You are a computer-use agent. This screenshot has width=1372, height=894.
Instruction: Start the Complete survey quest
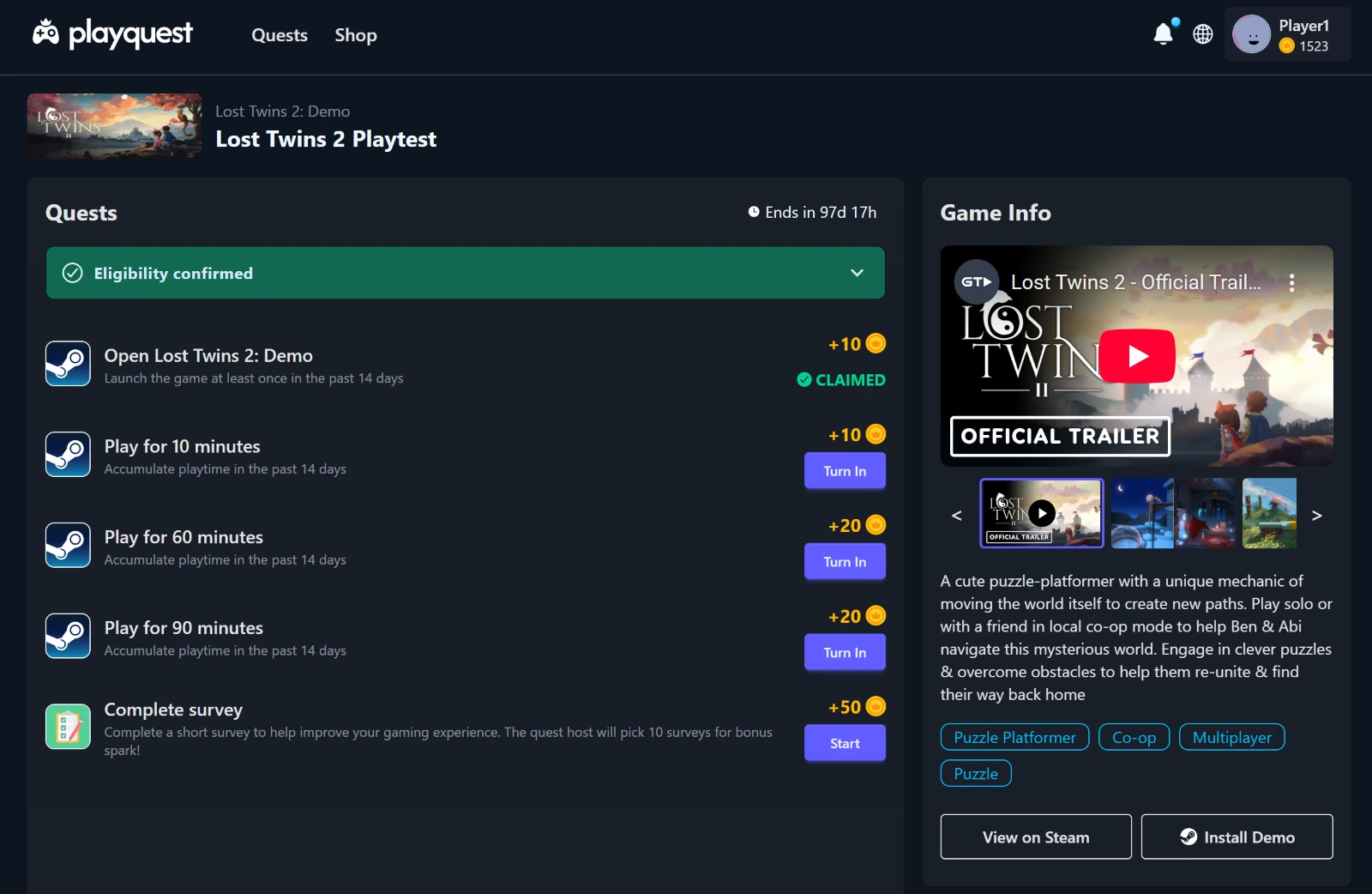pyautogui.click(x=845, y=744)
